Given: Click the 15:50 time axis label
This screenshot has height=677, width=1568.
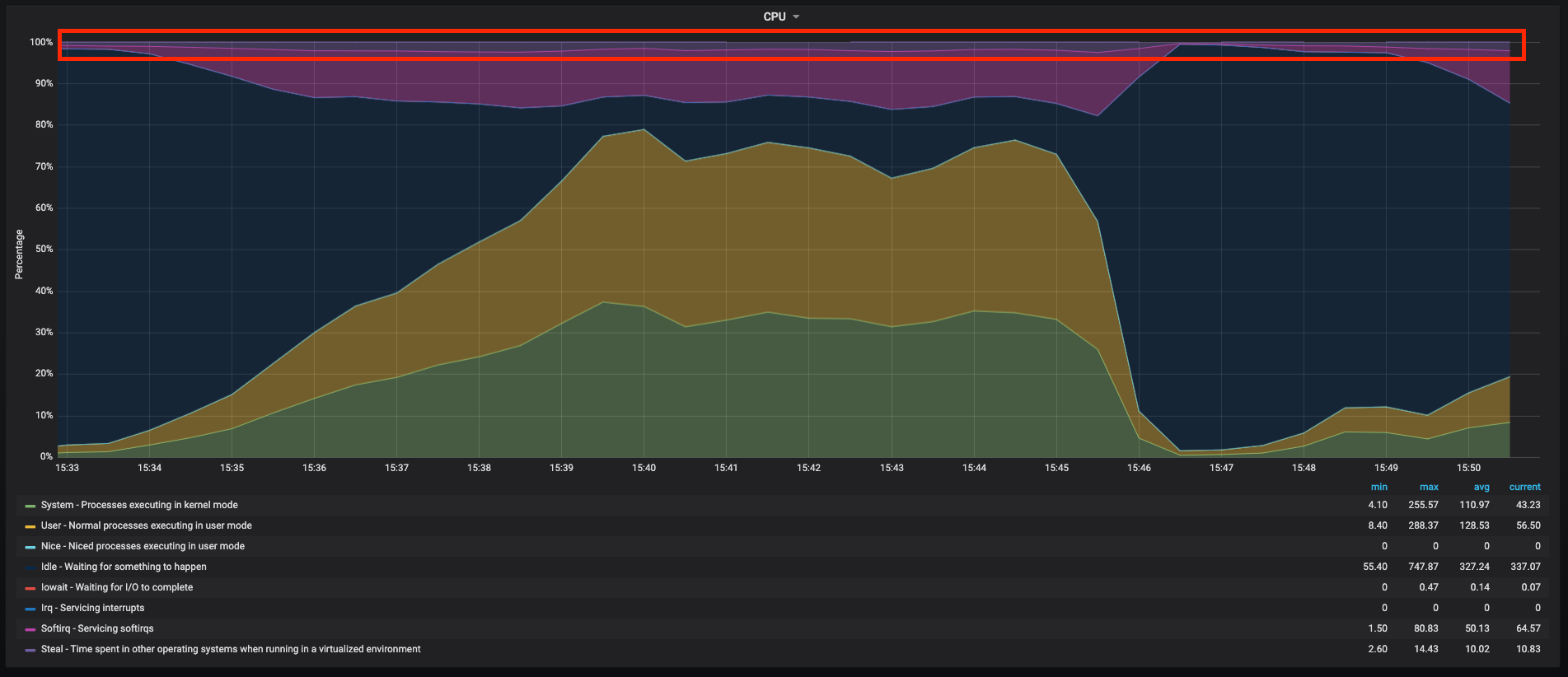Looking at the screenshot, I should pos(1468,468).
